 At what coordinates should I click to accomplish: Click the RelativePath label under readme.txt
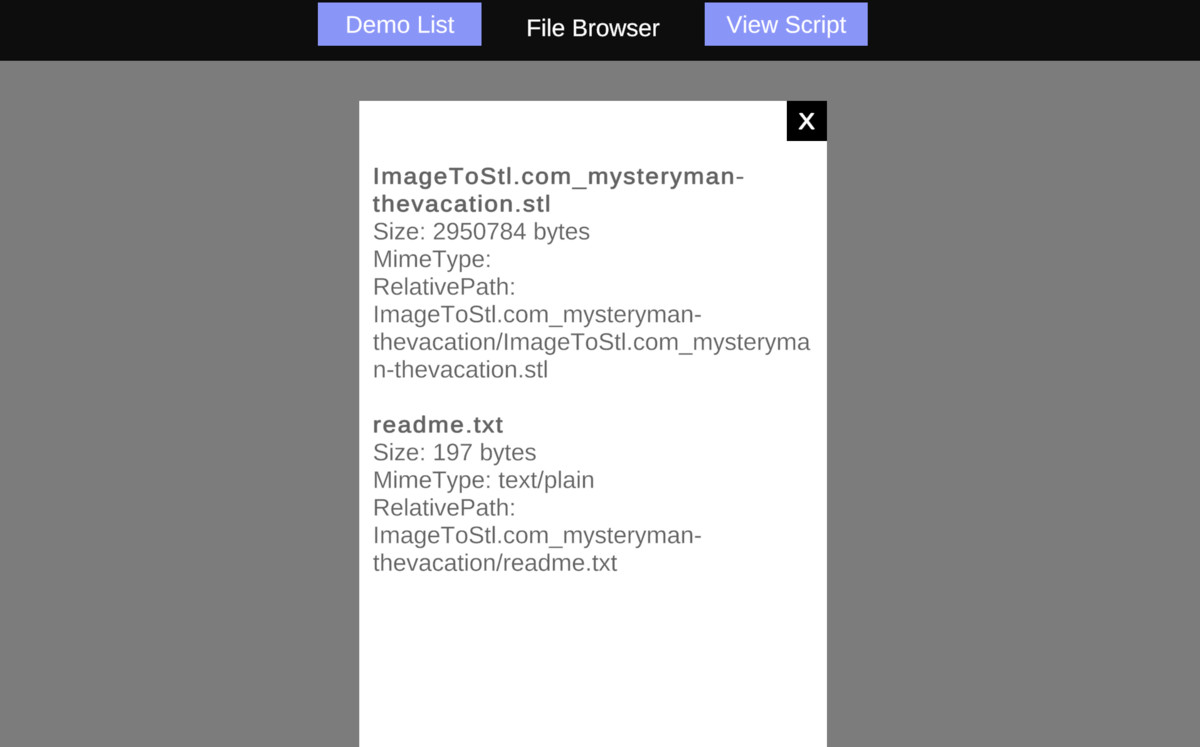[444, 507]
